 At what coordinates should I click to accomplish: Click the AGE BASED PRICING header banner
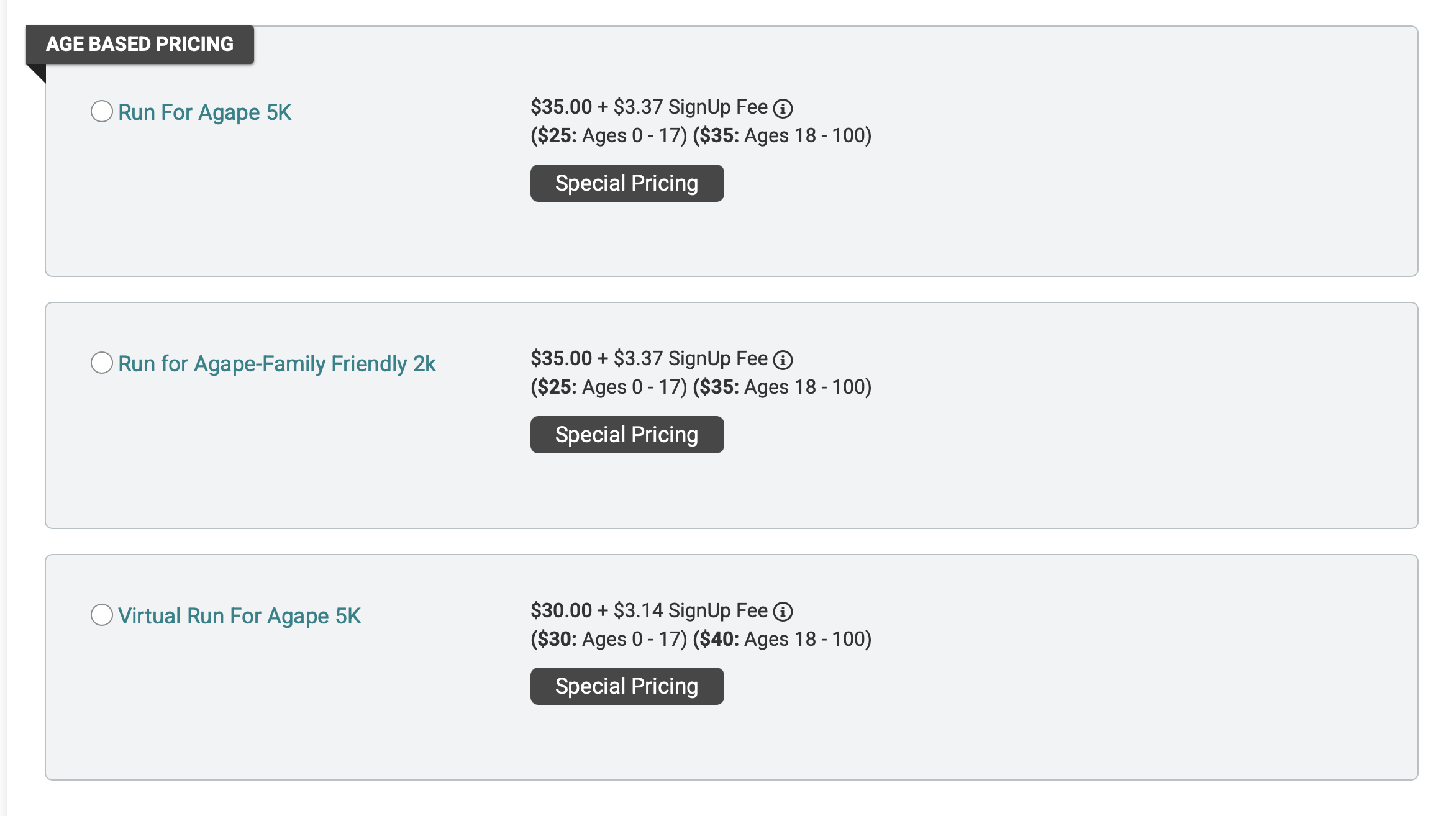pyautogui.click(x=140, y=44)
